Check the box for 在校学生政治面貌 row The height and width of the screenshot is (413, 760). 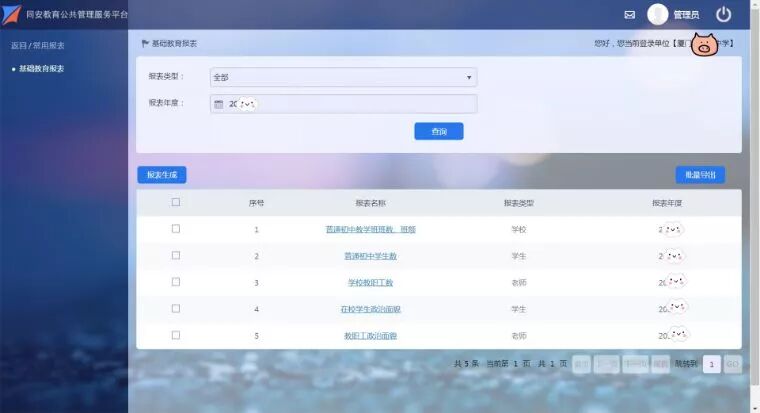coord(175,309)
